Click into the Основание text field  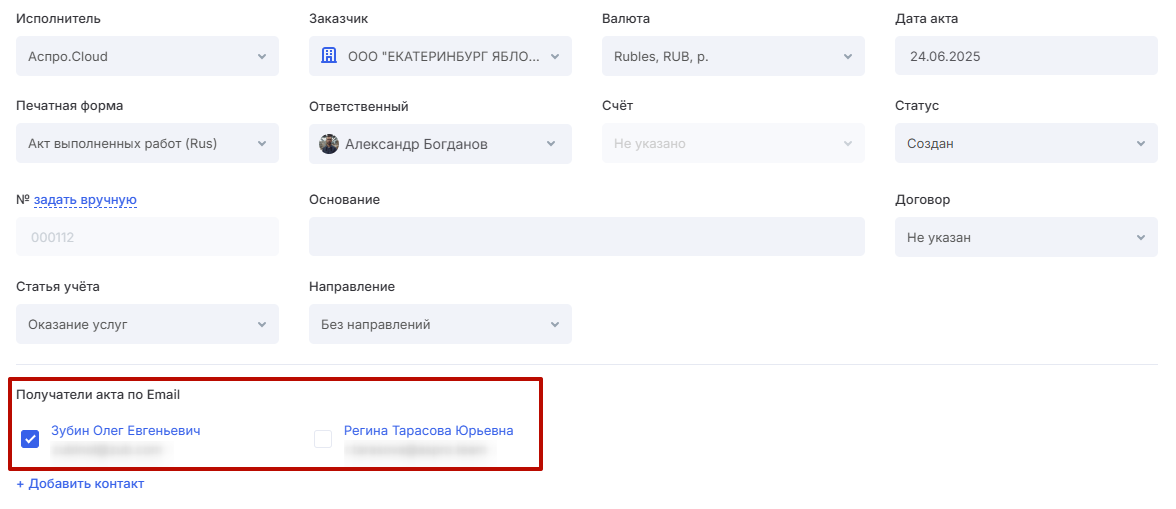click(586, 238)
